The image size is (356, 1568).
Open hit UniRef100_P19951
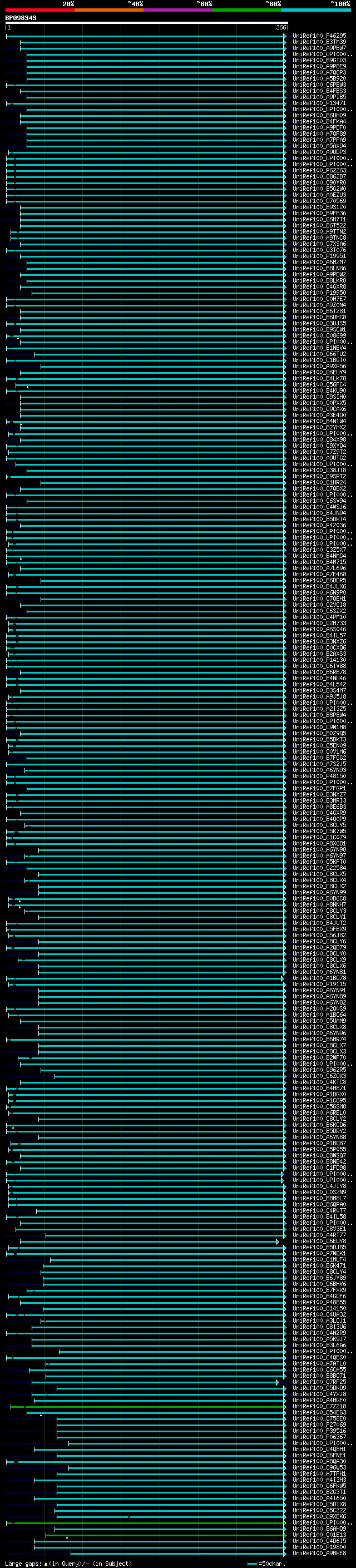[x=319, y=256]
